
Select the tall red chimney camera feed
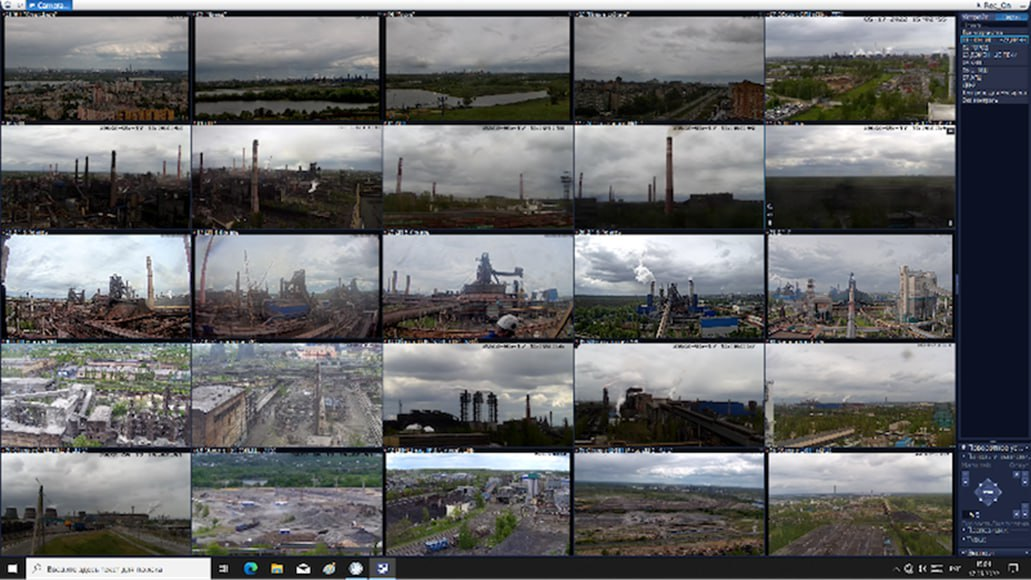tap(668, 176)
